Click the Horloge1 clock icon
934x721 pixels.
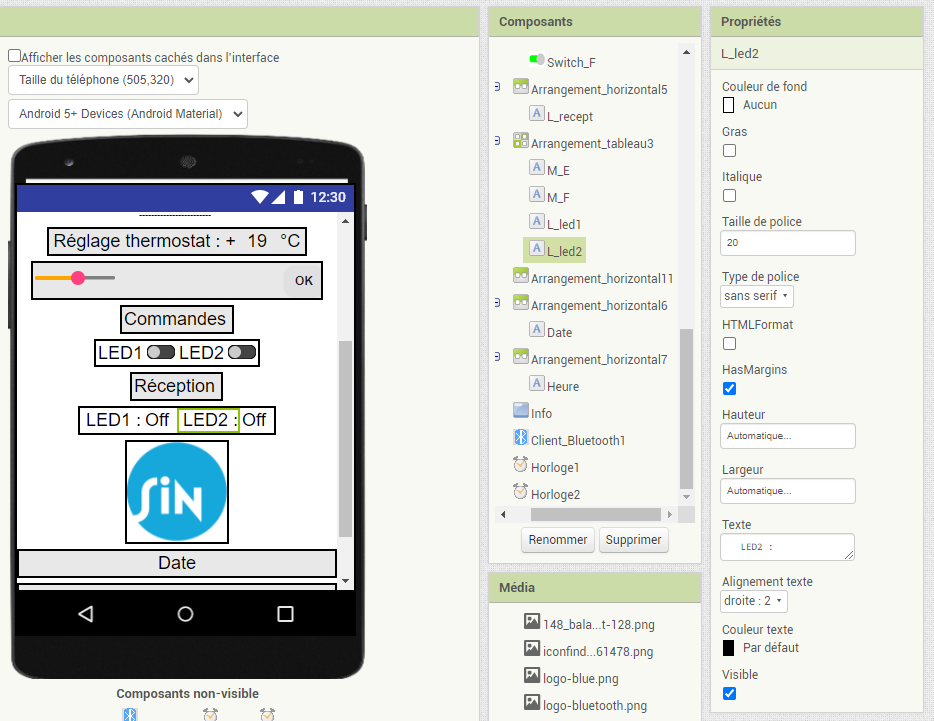coord(521,464)
